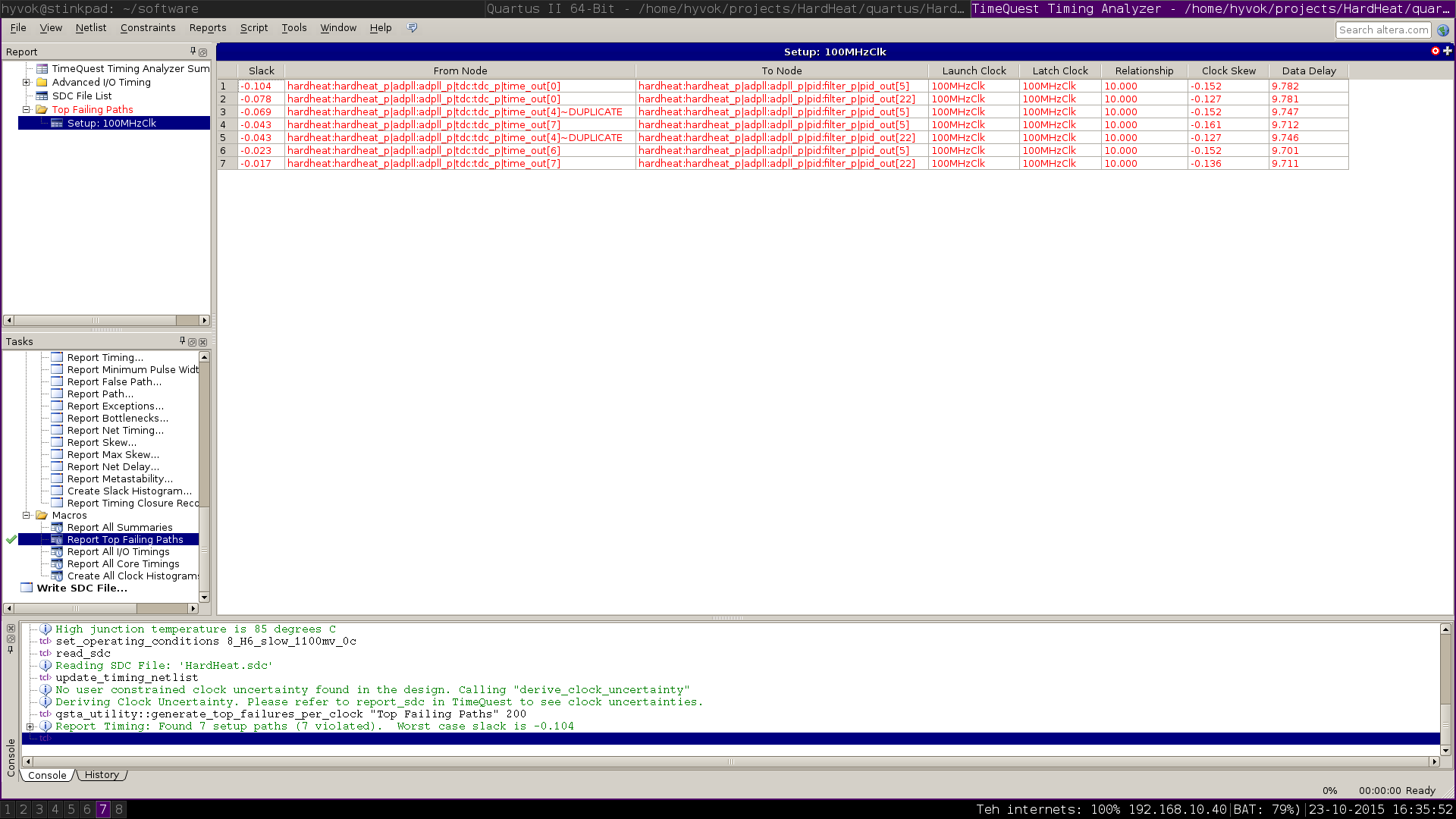The image size is (1456, 819).
Task: Select Report Path task
Action: [100, 394]
